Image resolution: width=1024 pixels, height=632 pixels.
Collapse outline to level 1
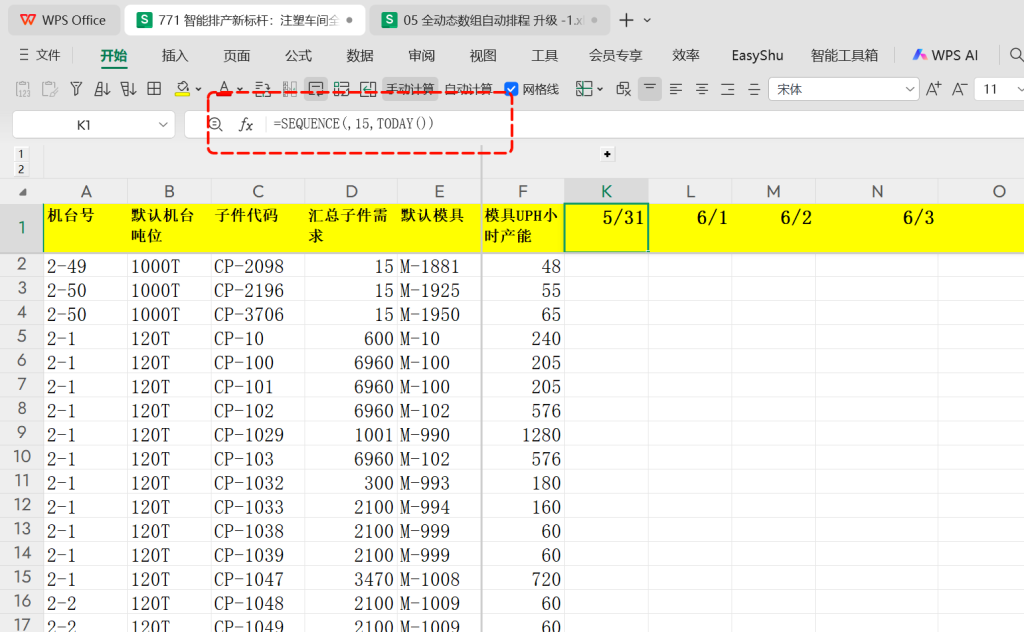coord(21,154)
